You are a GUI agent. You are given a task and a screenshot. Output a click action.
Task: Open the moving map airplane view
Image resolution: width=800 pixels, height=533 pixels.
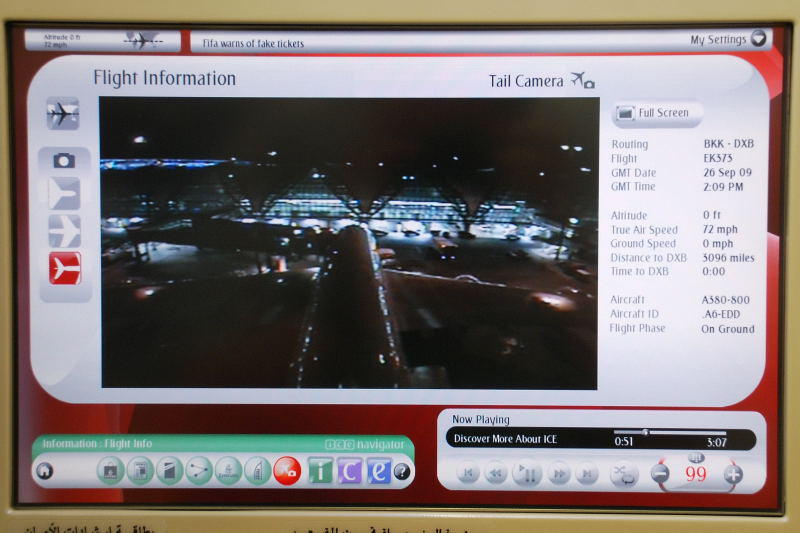click(63, 113)
